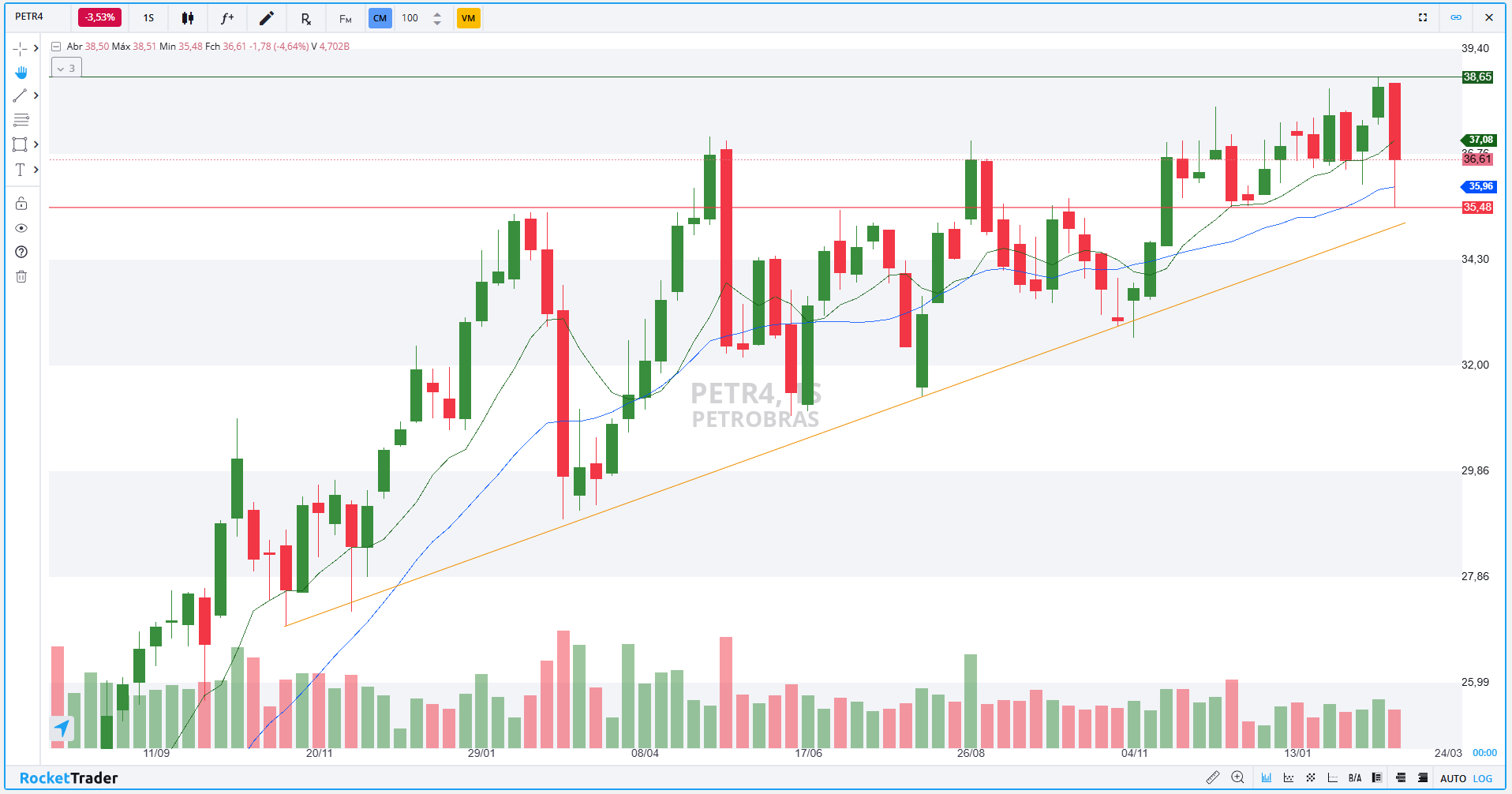Activate the ruler measurement tool
This screenshot has height=794, width=1512.
click(1213, 777)
